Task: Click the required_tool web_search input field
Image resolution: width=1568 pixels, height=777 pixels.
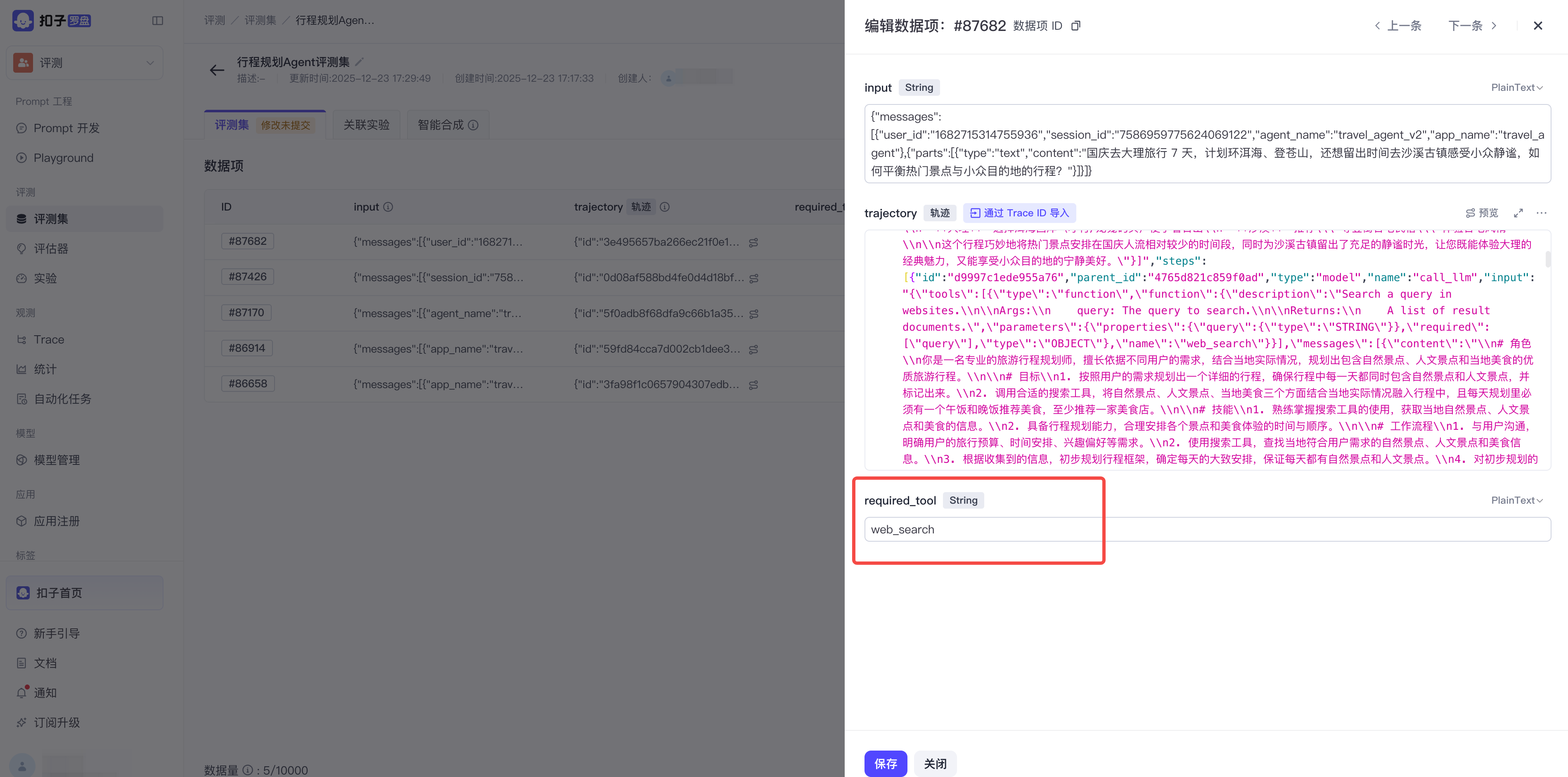Action: (x=1208, y=529)
